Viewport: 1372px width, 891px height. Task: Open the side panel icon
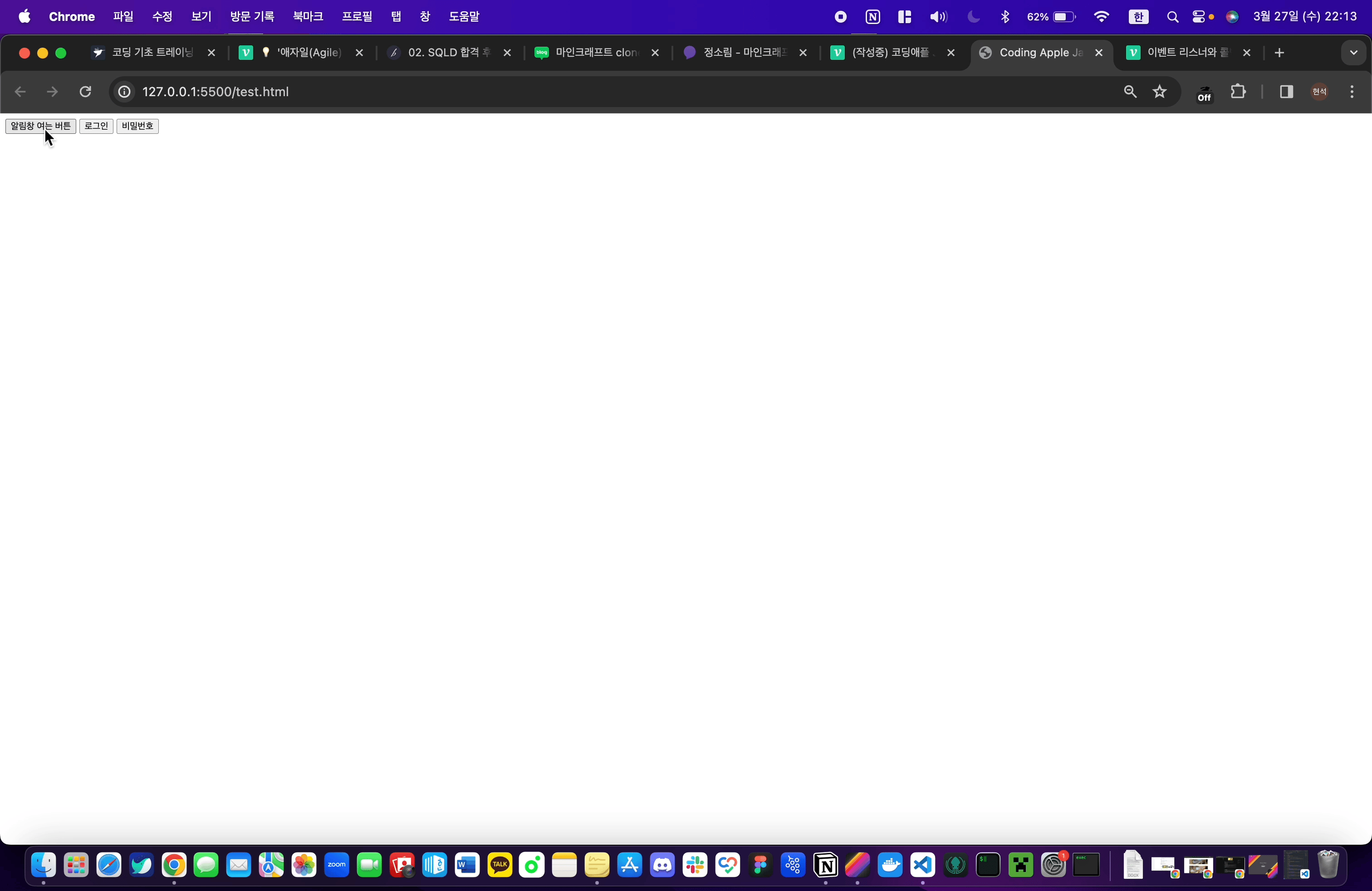[1286, 92]
